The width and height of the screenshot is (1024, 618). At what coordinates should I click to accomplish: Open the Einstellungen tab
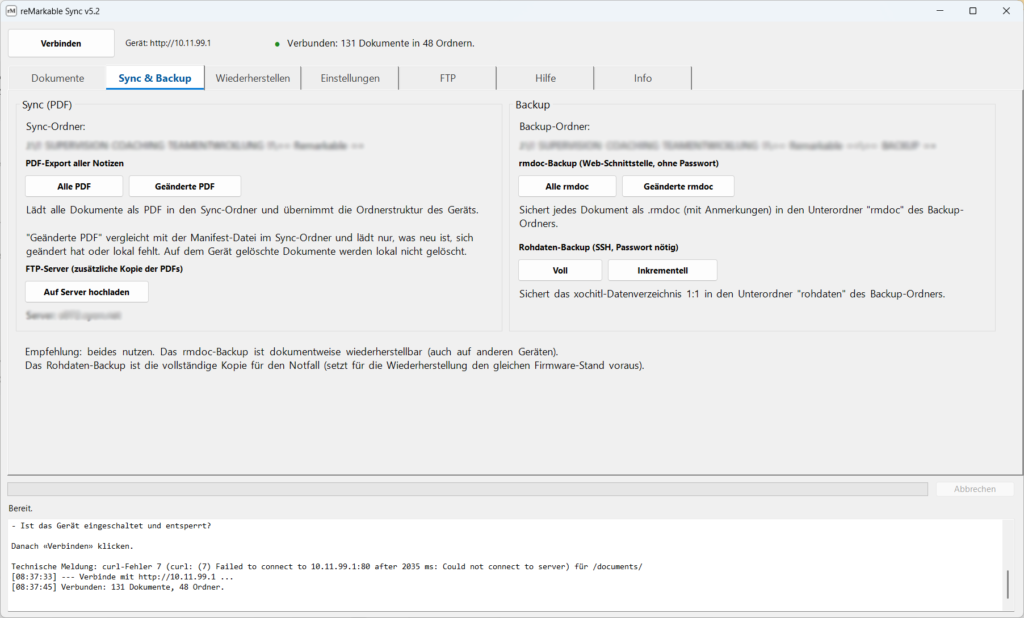pyautogui.click(x=350, y=78)
